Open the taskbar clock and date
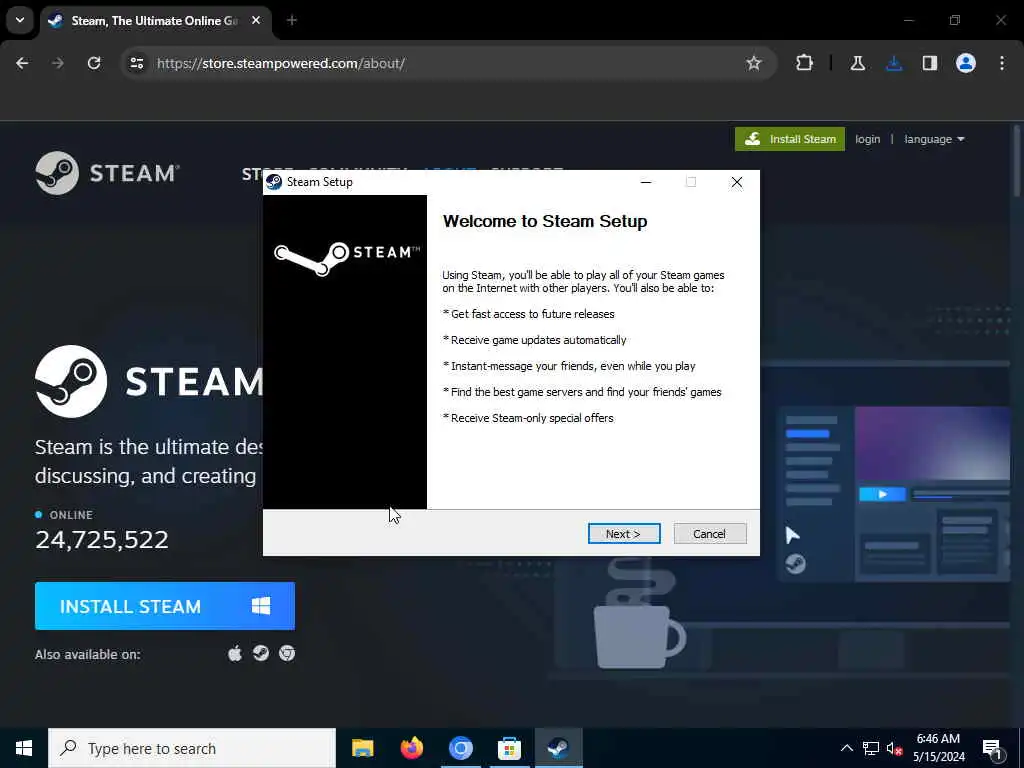Screen dimensions: 1024x768 pyautogui.click(x=938, y=748)
